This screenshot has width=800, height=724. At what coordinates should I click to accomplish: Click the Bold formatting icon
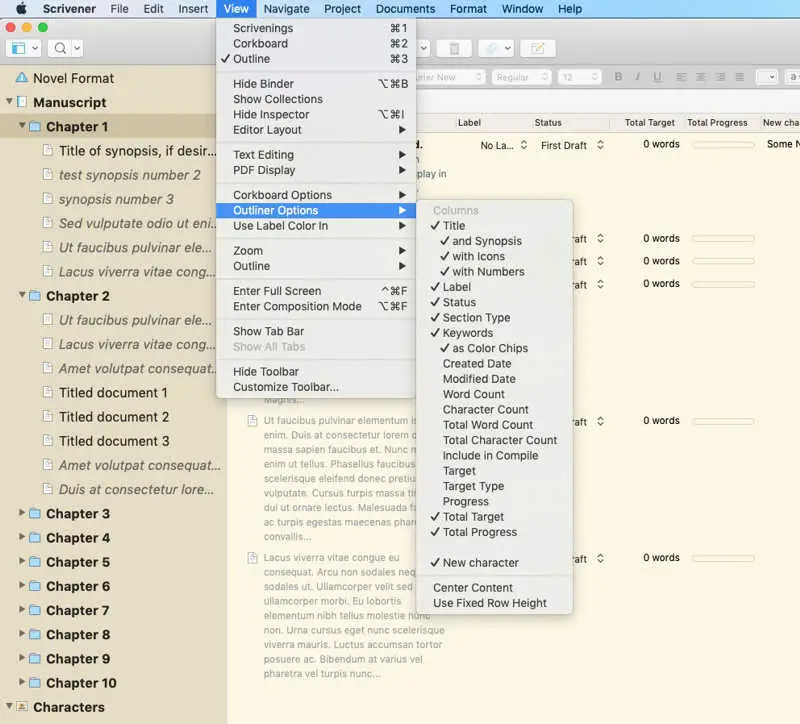coord(618,77)
